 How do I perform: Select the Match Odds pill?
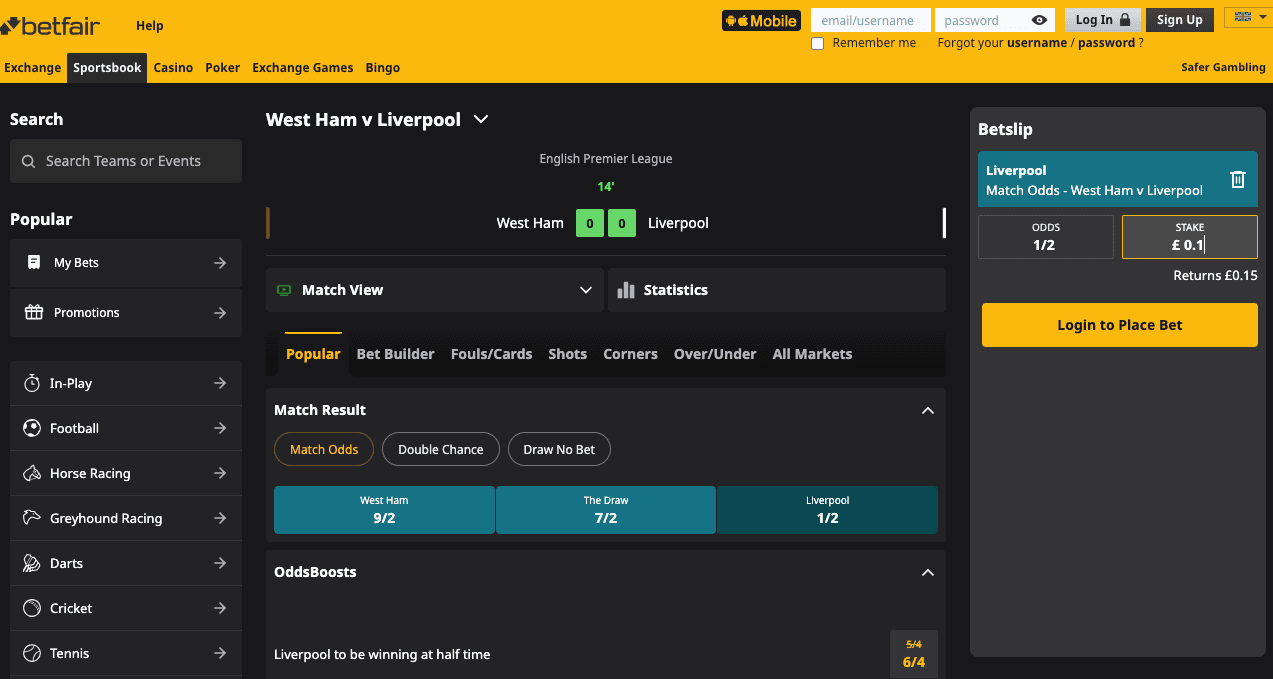tap(324, 449)
